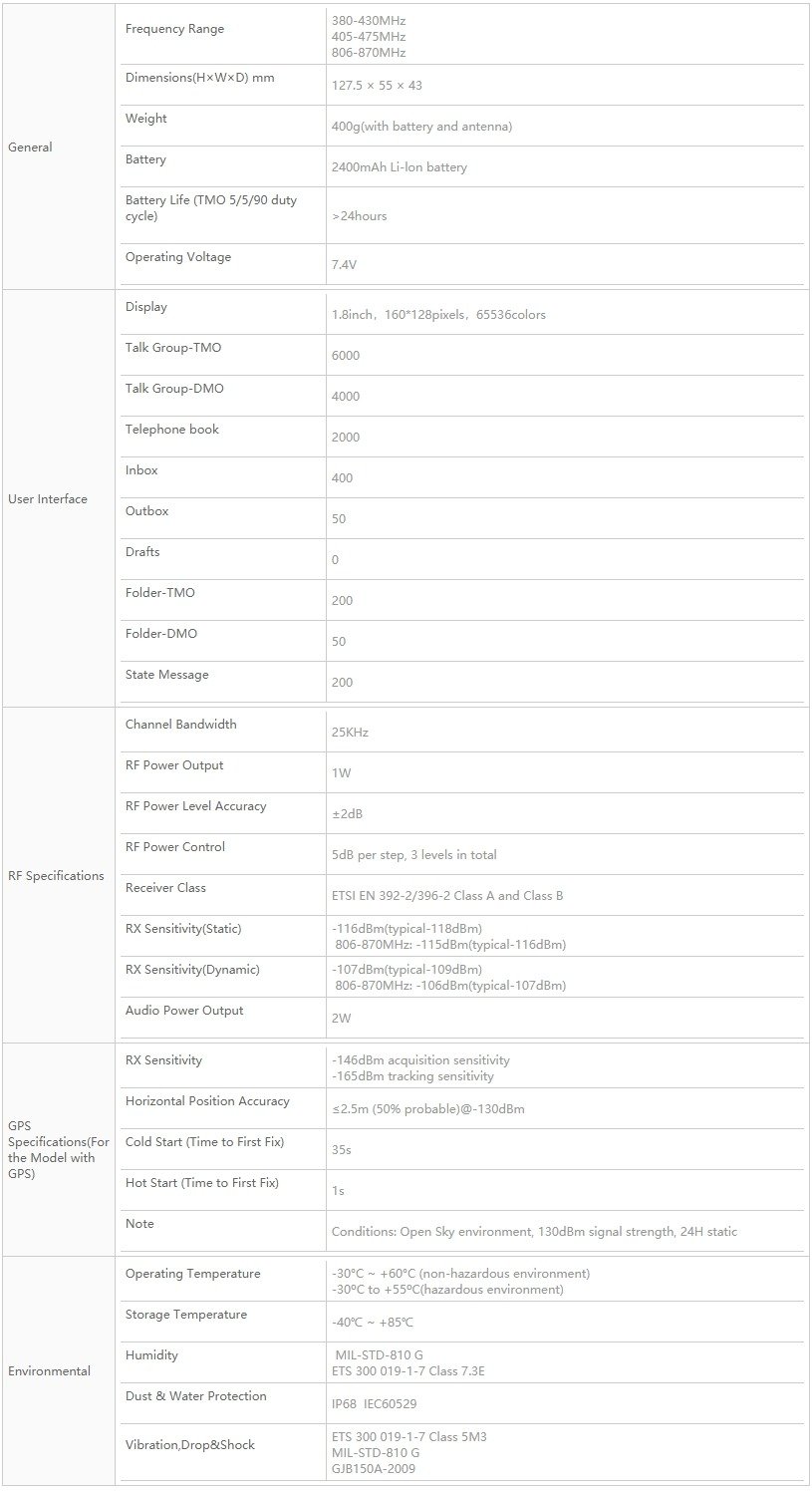Screen dimensions: 812x1491
Task: Select the Operating Voltage row label
Action: (178, 257)
